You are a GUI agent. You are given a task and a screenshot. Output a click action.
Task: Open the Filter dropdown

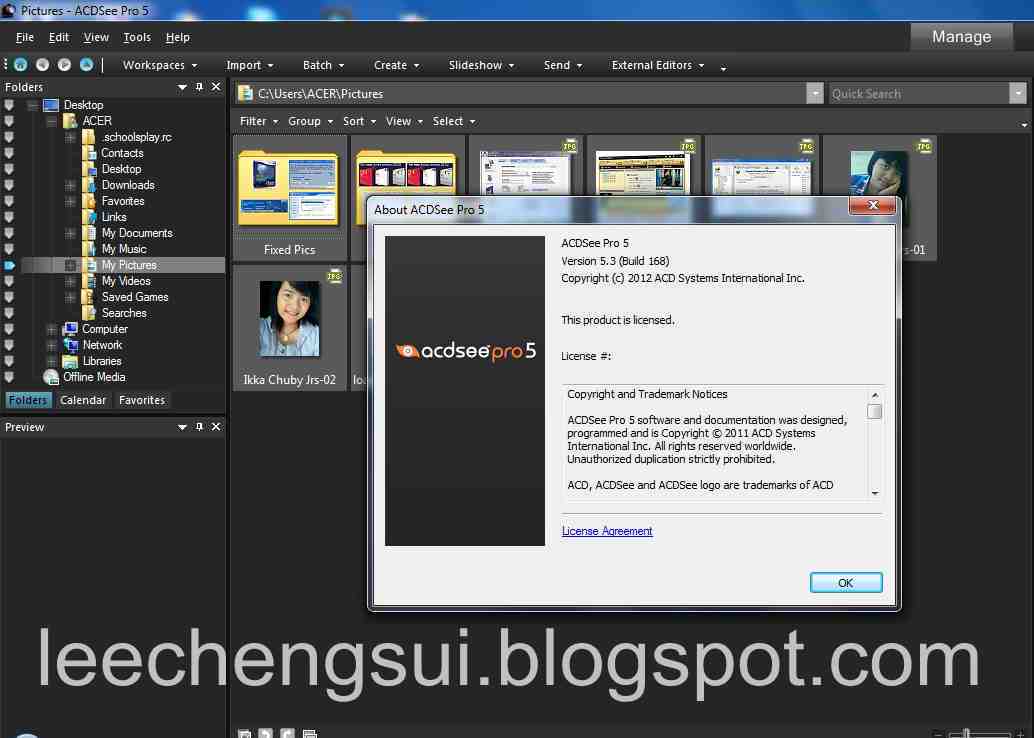pos(258,121)
